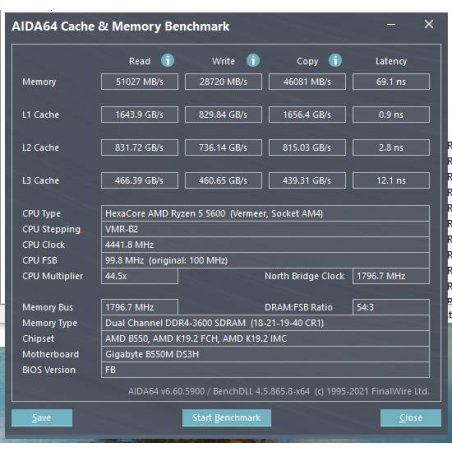Click CPU Clock value 4441.8 MHz
The image size is (452, 452).
[x=265, y=245]
